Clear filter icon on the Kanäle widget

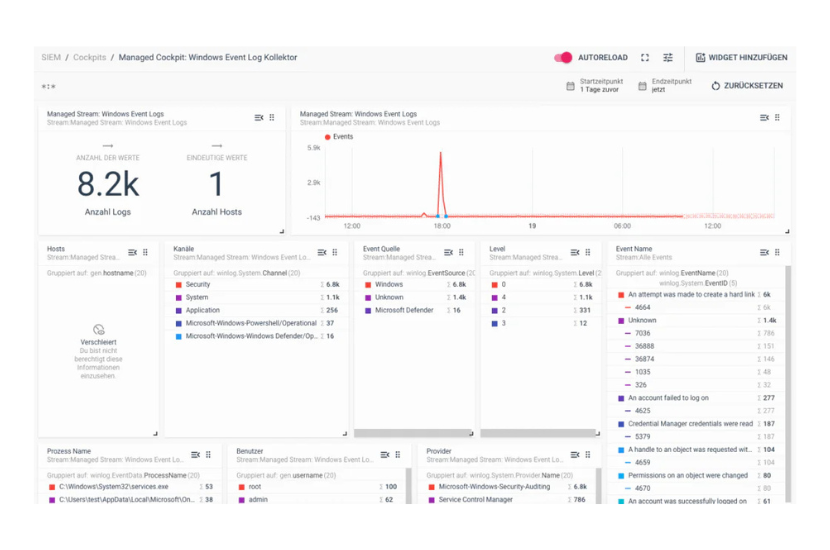[x=322, y=253]
